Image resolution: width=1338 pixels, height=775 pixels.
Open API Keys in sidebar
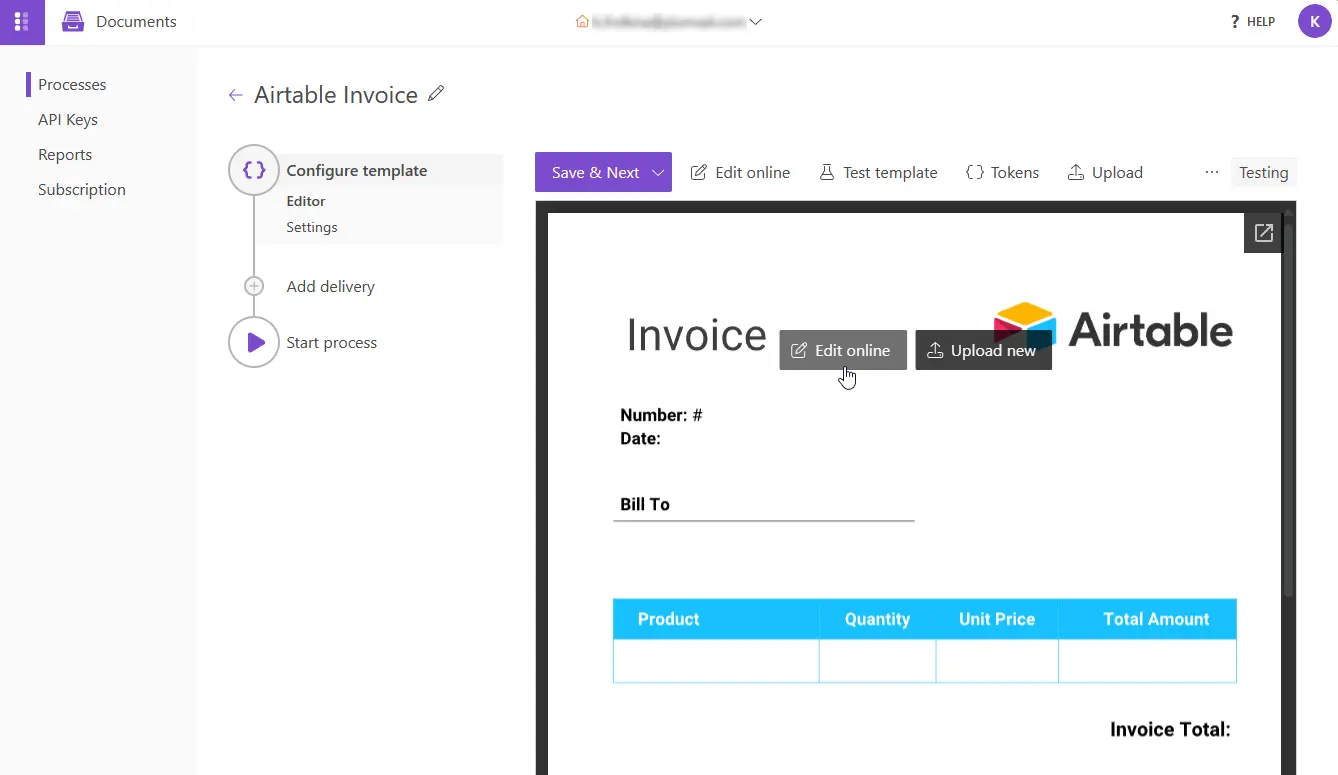pos(68,120)
